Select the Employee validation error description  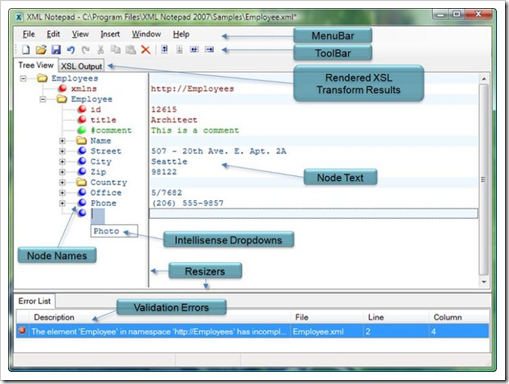coord(159,332)
